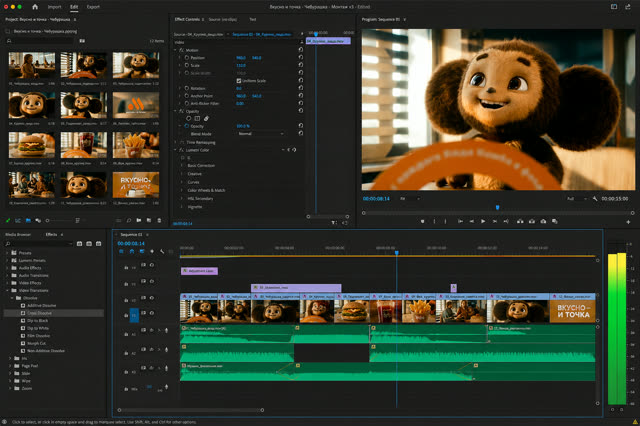Open Program monitor settings wrench
The width and height of the screenshot is (640, 426).
[x=595, y=199]
